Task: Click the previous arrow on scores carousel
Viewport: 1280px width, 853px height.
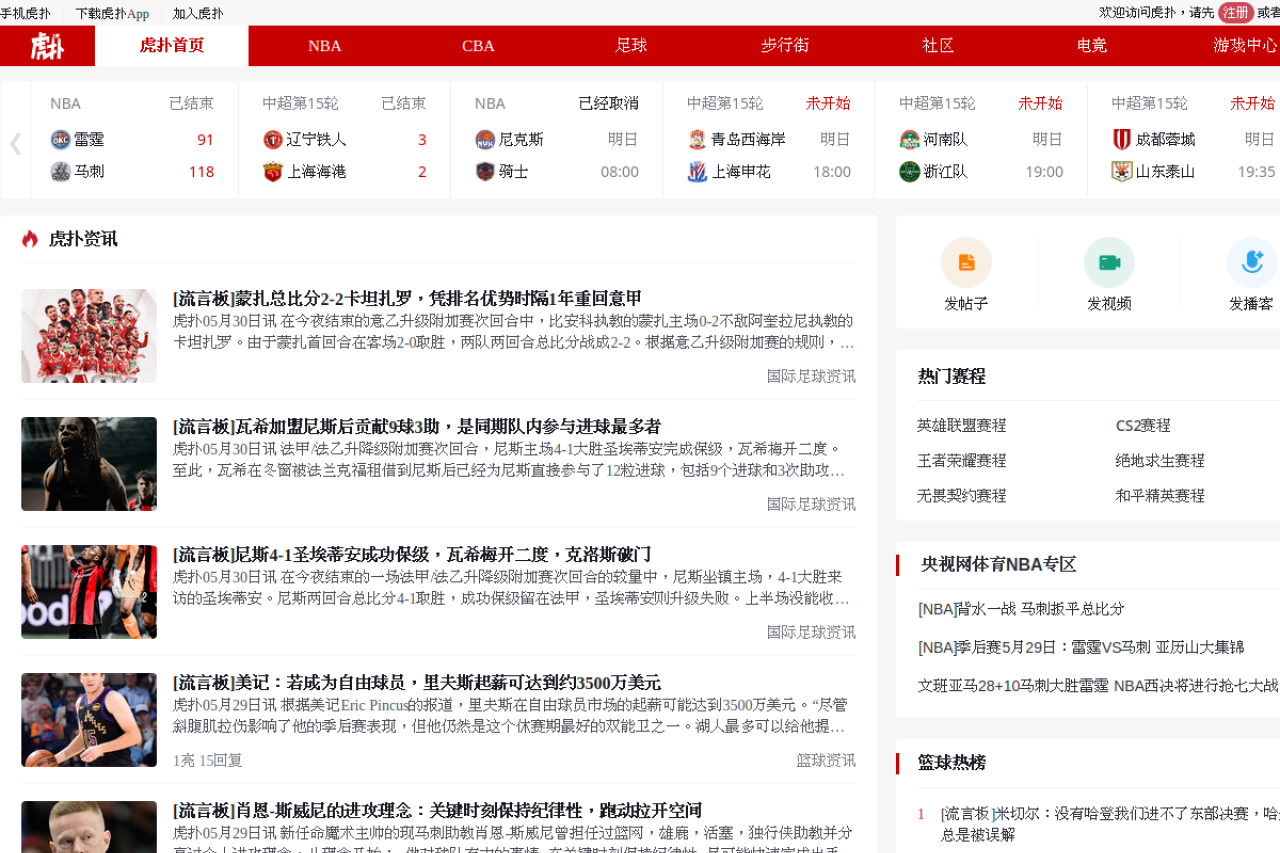Action: 15,143
